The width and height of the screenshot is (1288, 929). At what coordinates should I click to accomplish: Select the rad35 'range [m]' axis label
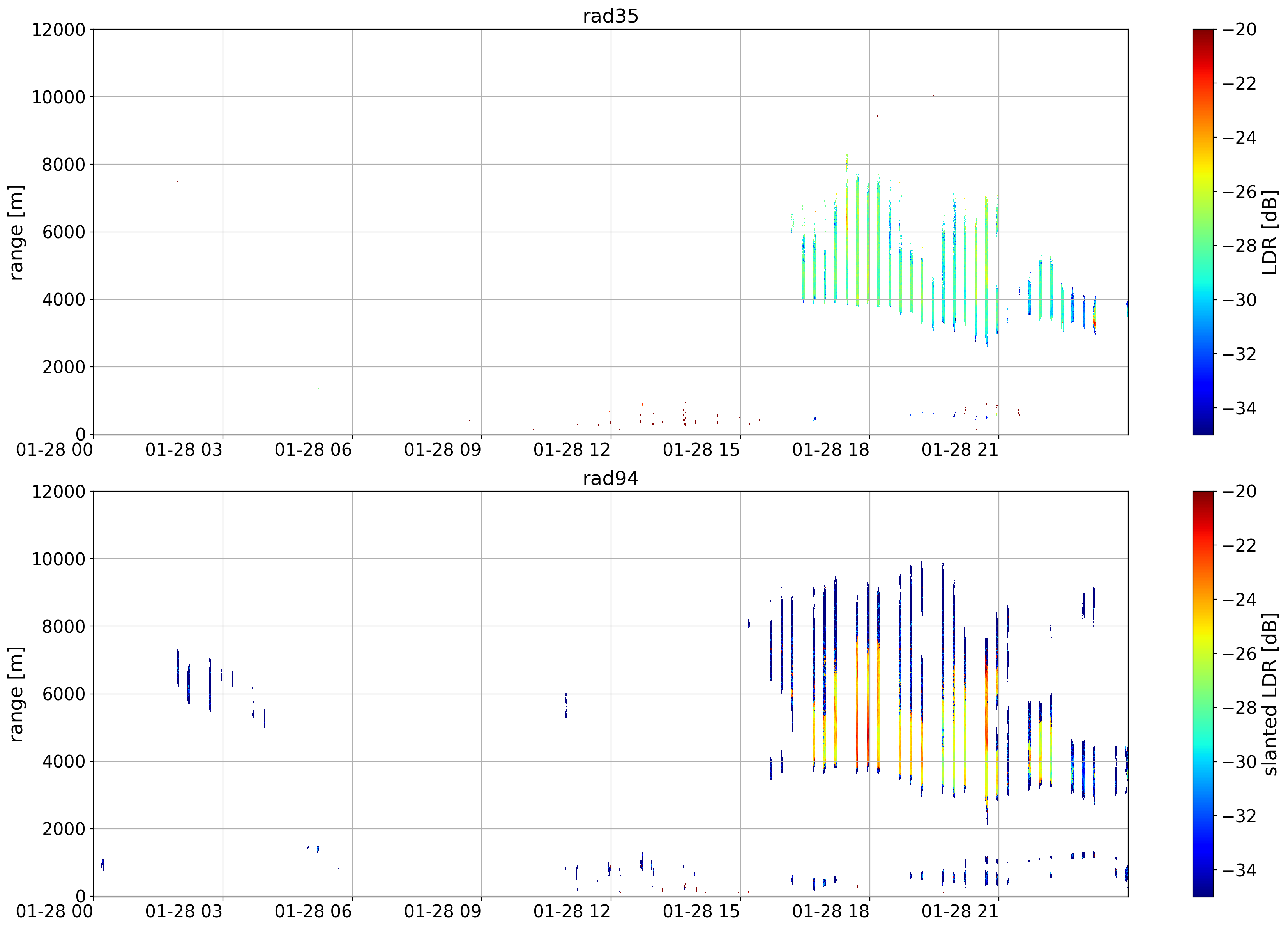click(16, 232)
